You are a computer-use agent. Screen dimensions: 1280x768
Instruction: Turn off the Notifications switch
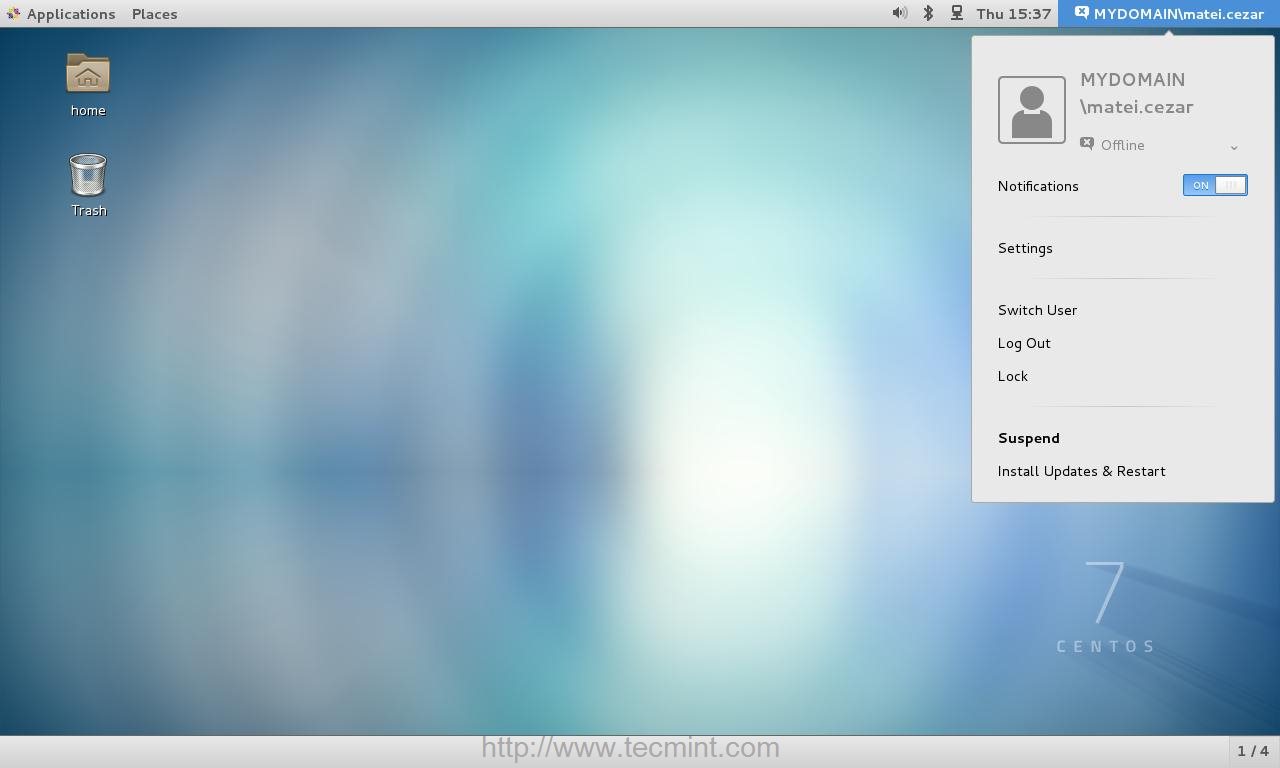coord(1215,185)
